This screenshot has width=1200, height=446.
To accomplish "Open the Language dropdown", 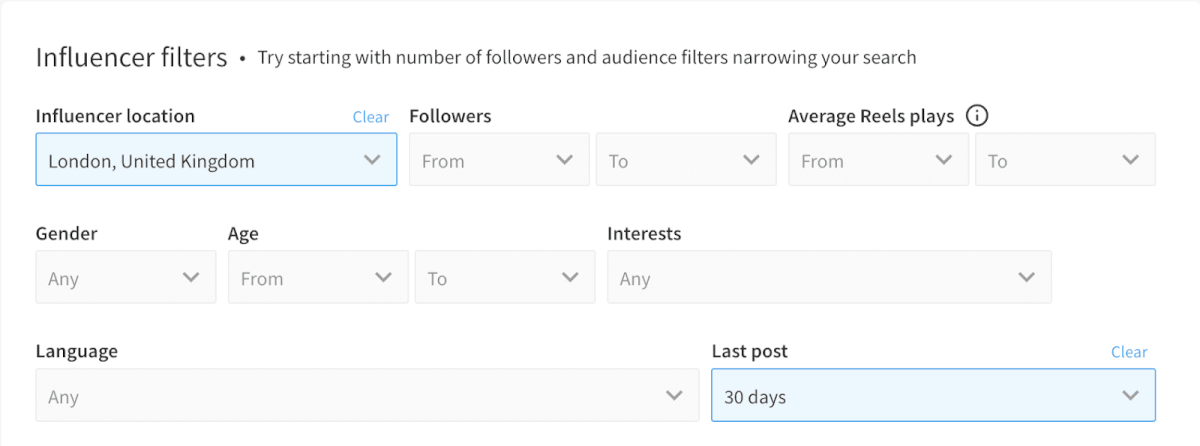I will (366, 396).
